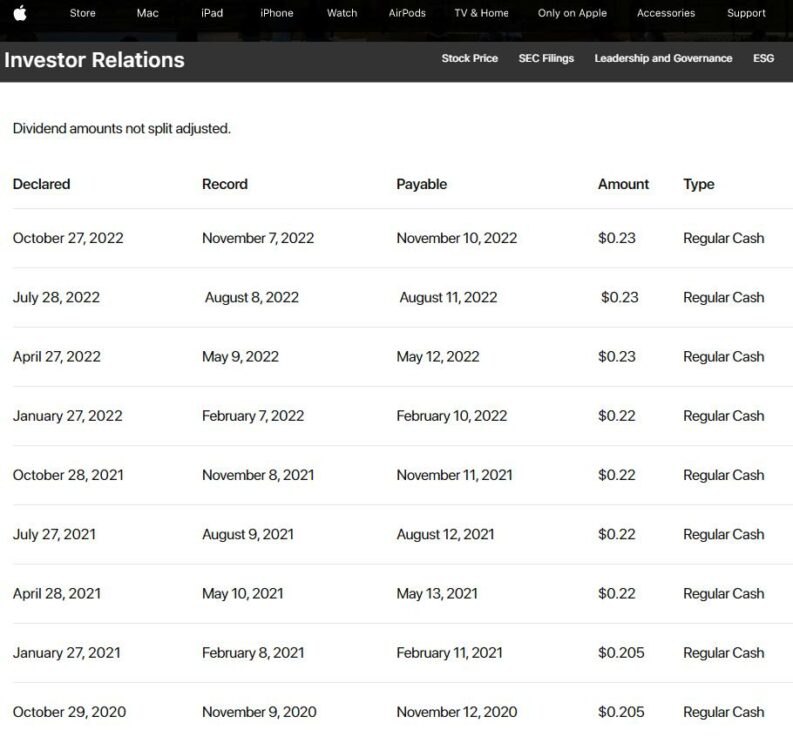Open Leadership and Governance page

click(663, 59)
